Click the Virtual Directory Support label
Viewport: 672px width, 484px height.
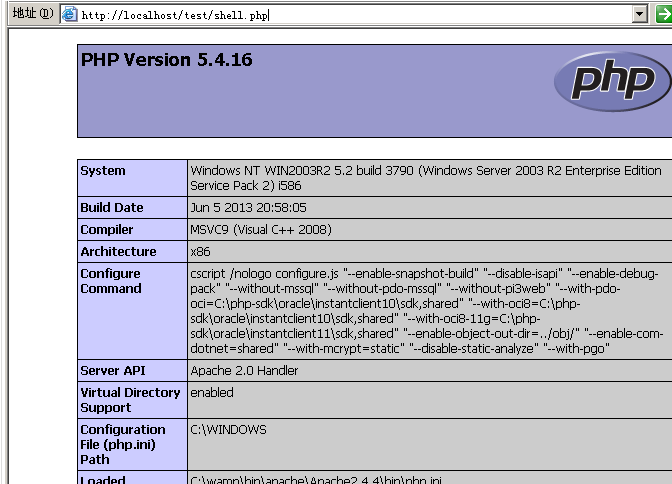pyautogui.click(x=130, y=400)
